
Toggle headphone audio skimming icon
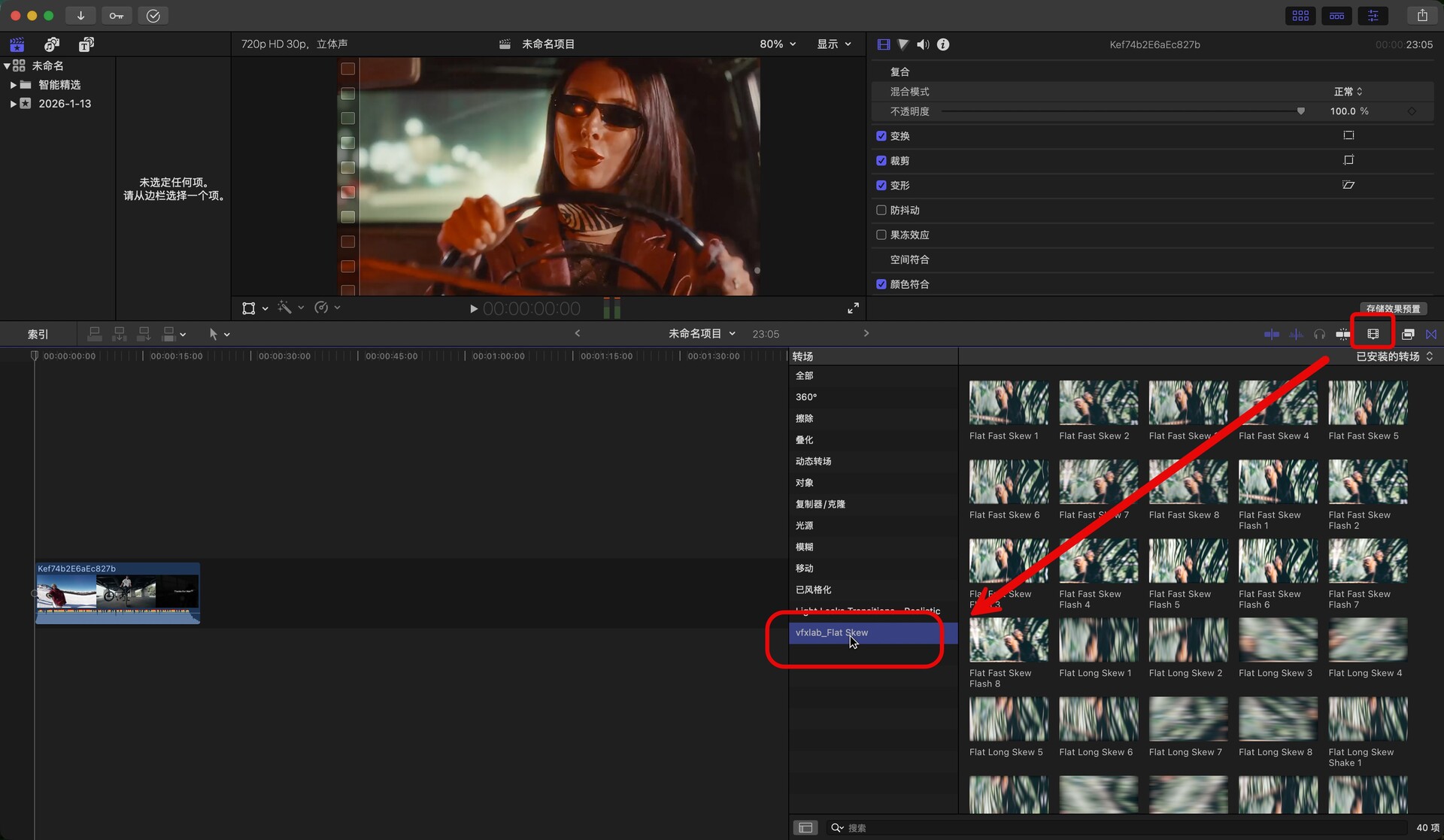[1319, 334]
